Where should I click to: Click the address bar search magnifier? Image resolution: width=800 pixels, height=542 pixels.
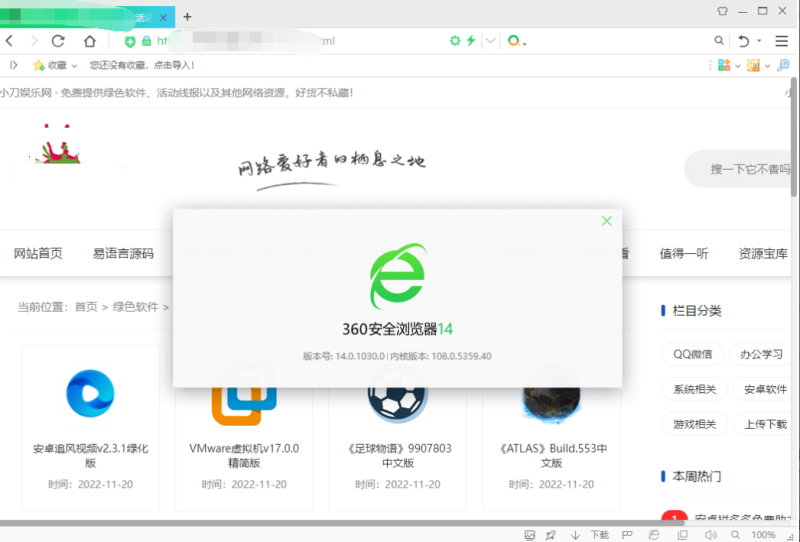click(718, 41)
